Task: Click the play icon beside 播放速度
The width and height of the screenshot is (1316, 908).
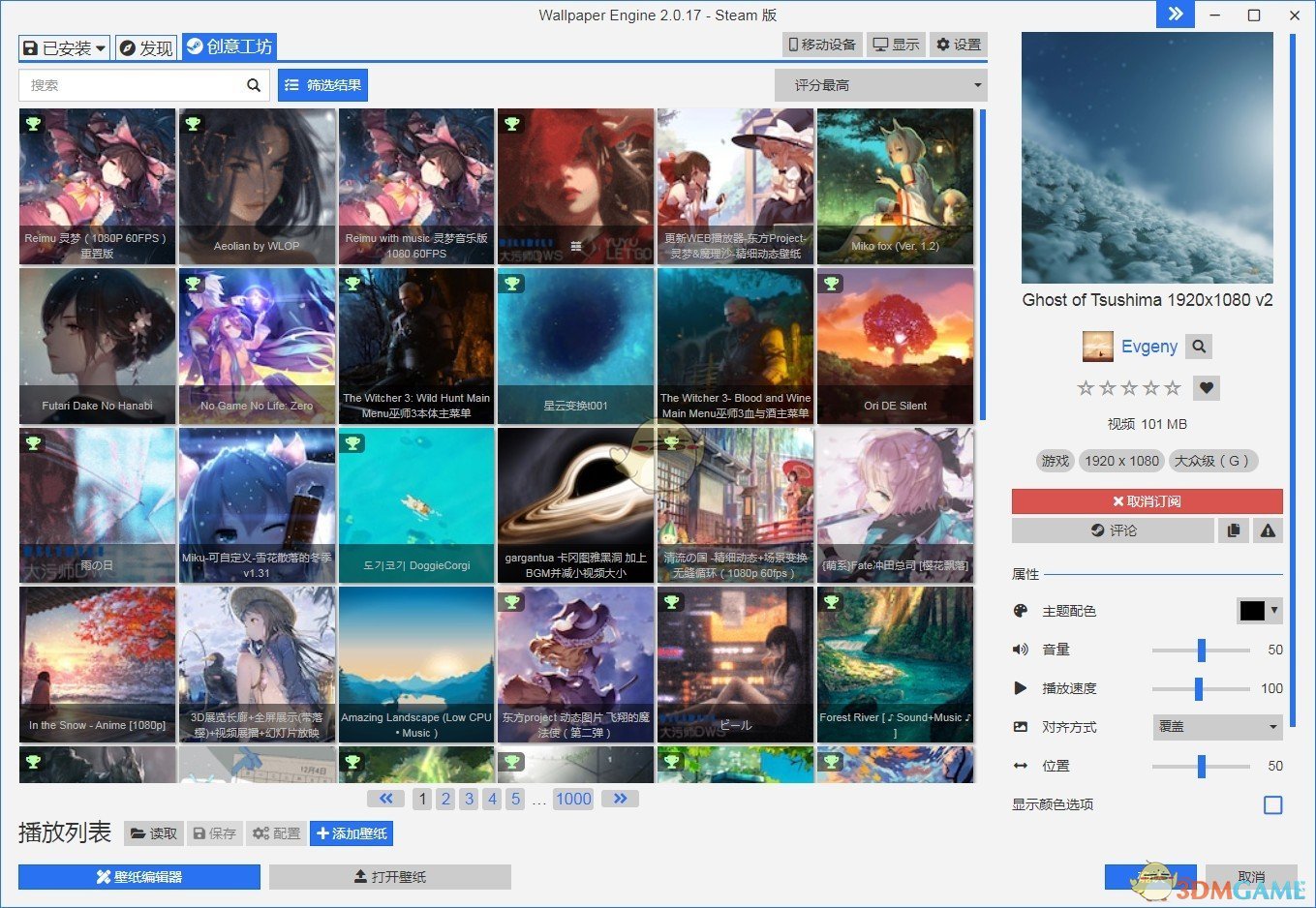Action: 1020,688
